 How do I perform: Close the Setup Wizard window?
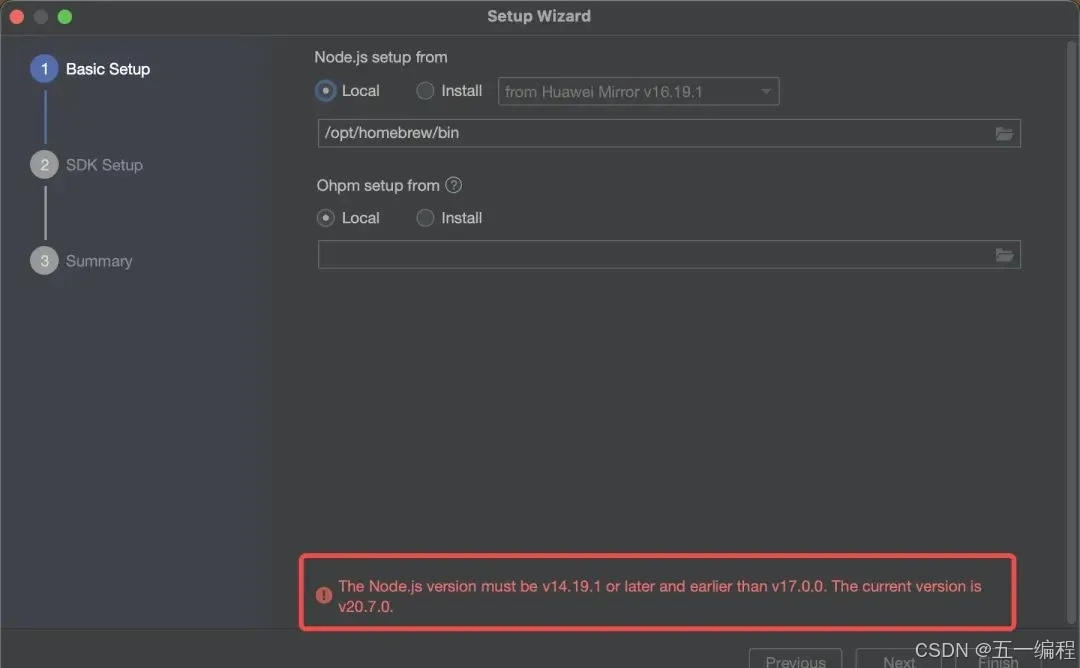click(x=17, y=17)
